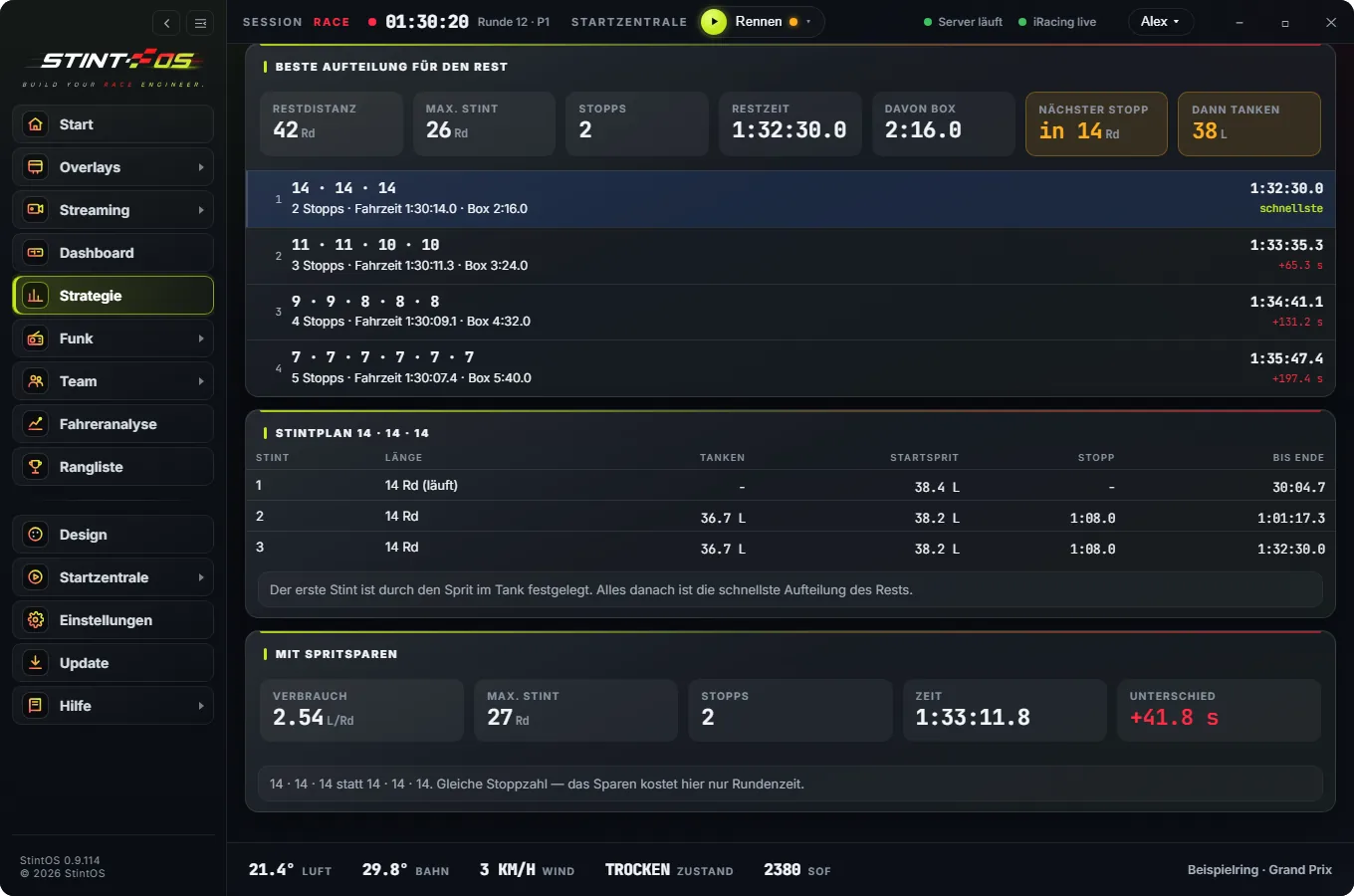
Task: Expand the Funk submenu arrow
Action: (x=201, y=338)
